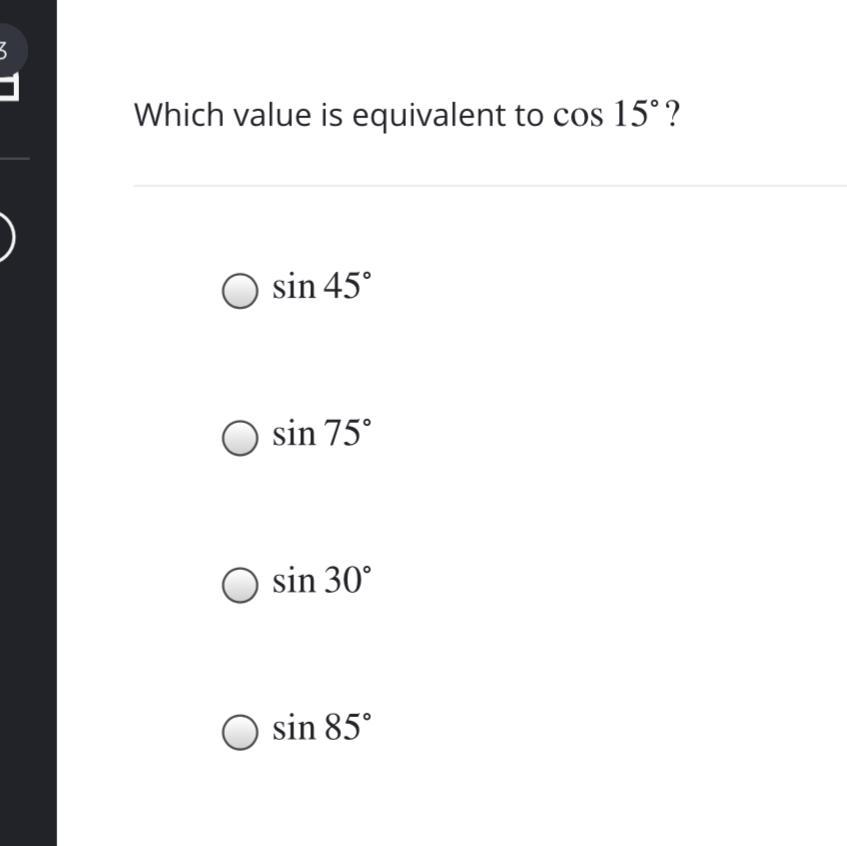
Task: Select the option with the largest angle
Action: [239, 732]
